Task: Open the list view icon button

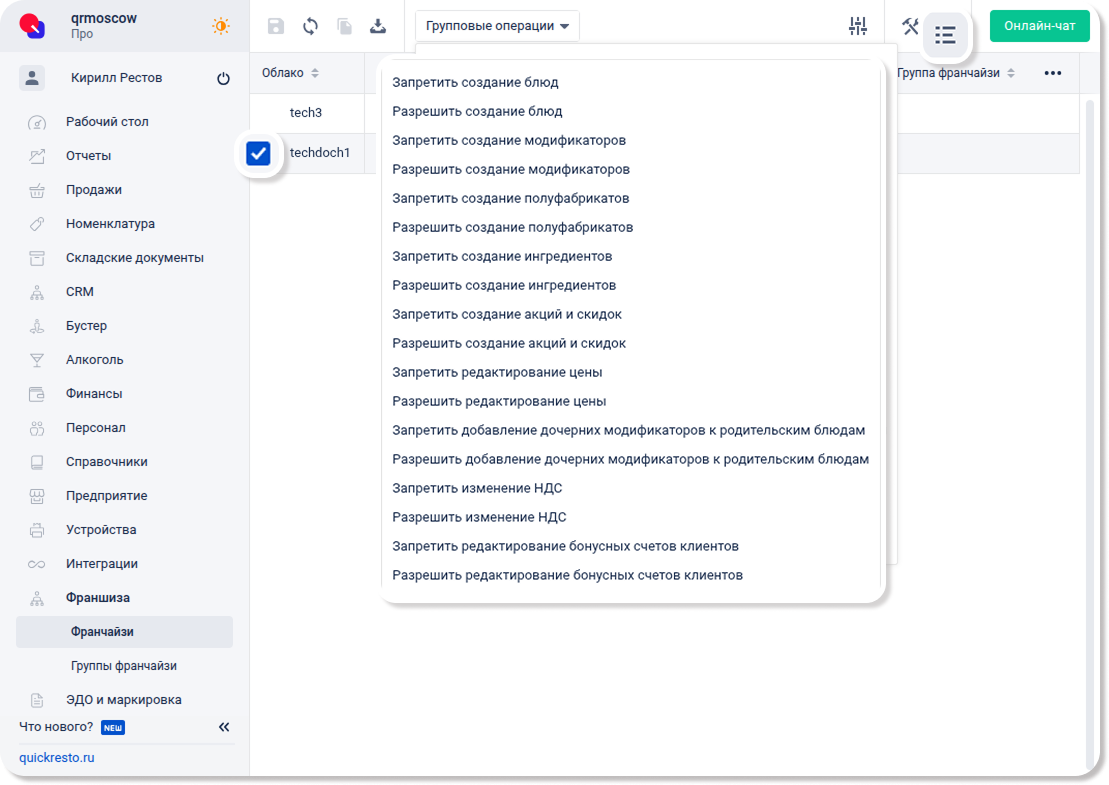Action: click(945, 36)
